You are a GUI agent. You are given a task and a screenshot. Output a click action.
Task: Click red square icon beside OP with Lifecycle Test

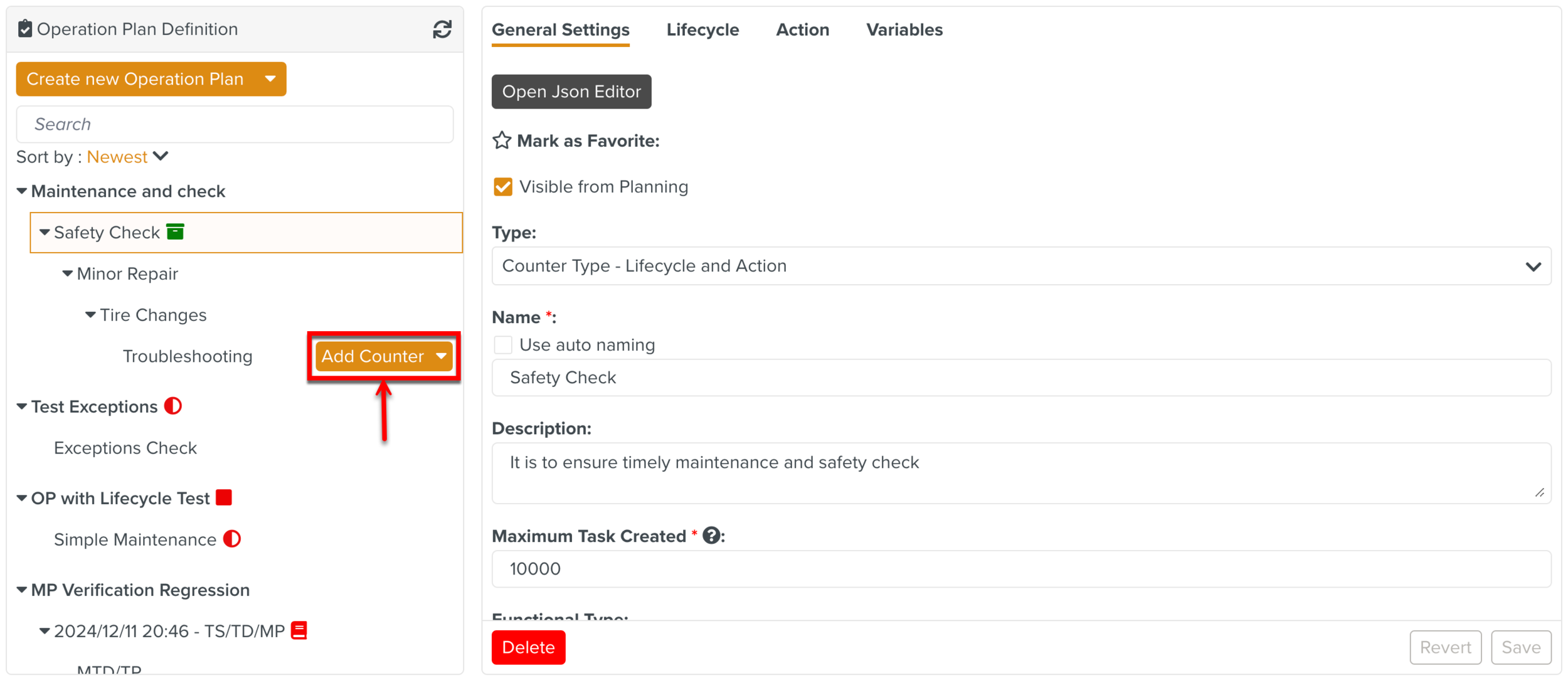224,498
